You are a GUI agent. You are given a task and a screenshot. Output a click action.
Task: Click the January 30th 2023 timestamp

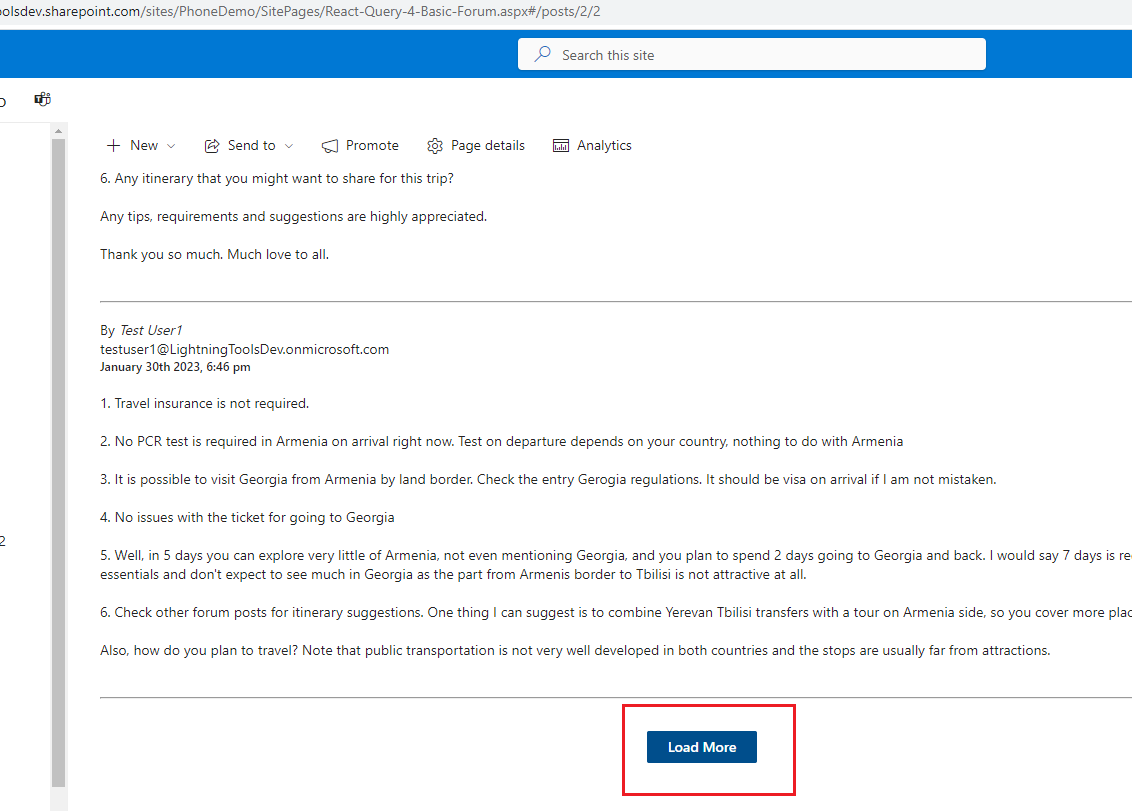point(175,367)
